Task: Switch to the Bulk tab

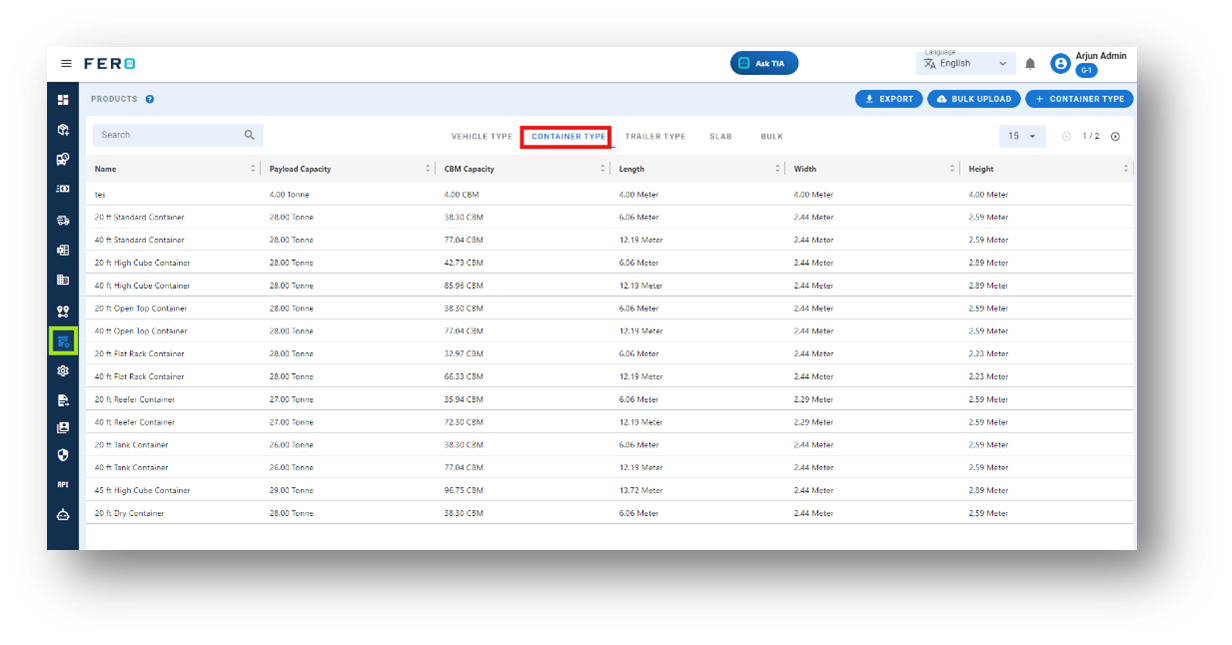Action: click(772, 136)
